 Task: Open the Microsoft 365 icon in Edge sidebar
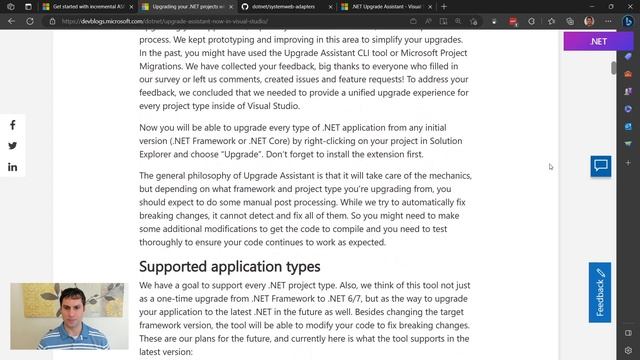(x=628, y=109)
